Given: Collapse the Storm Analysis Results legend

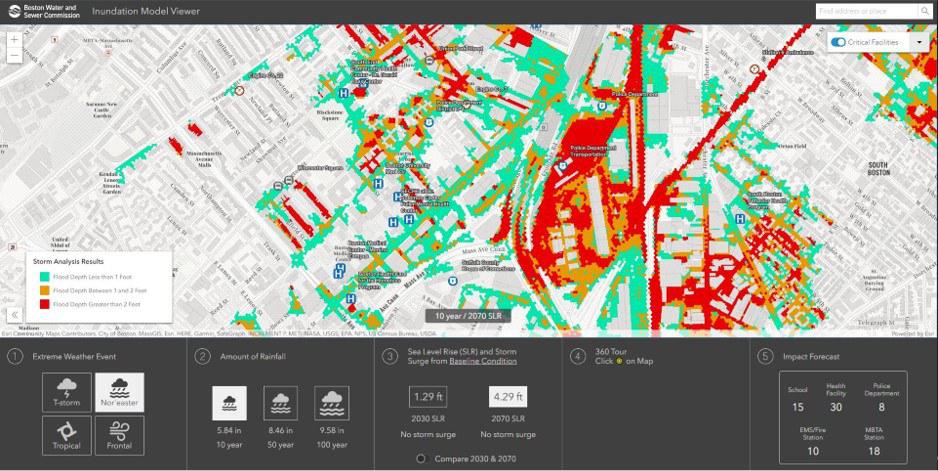Looking at the screenshot, I should tap(15, 314).
